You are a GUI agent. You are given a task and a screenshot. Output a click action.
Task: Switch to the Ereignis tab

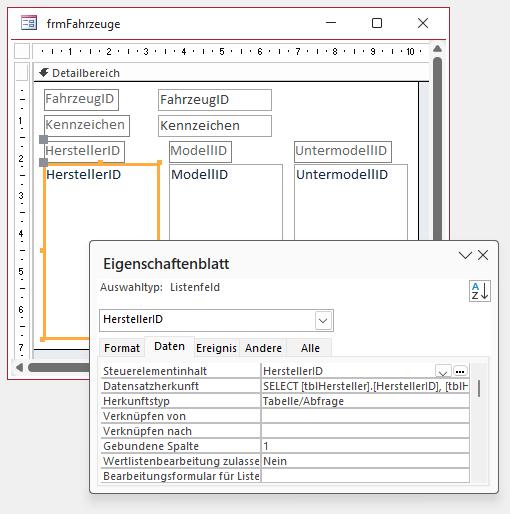(216, 348)
